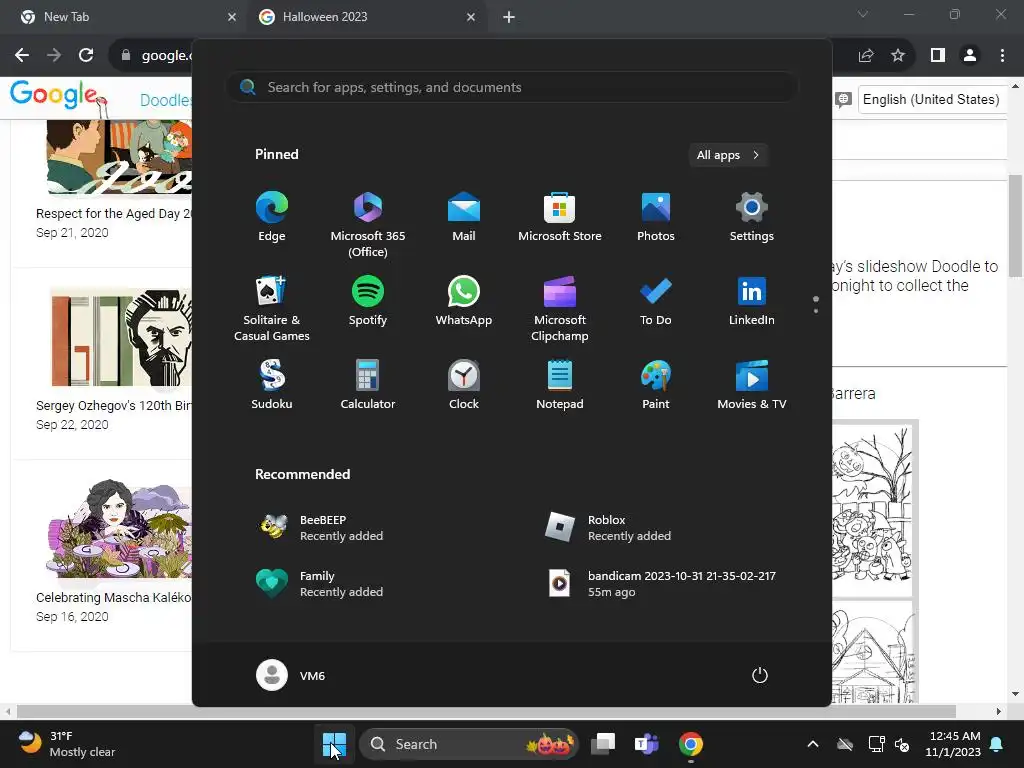Open Chrome tab search dropdown
The image size is (1024, 768).
coord(863,14)
